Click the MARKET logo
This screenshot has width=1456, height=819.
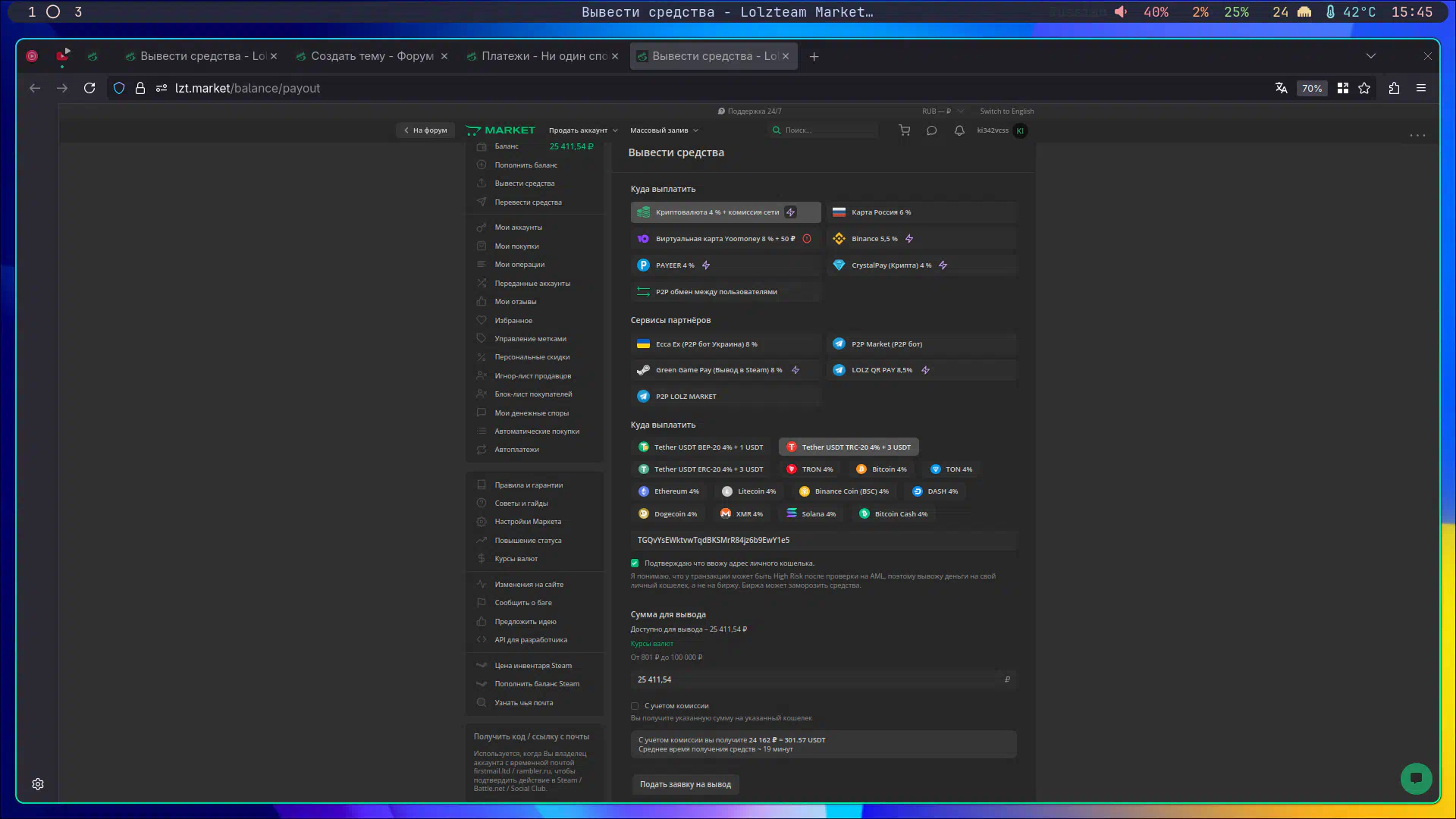pos(500,130)
